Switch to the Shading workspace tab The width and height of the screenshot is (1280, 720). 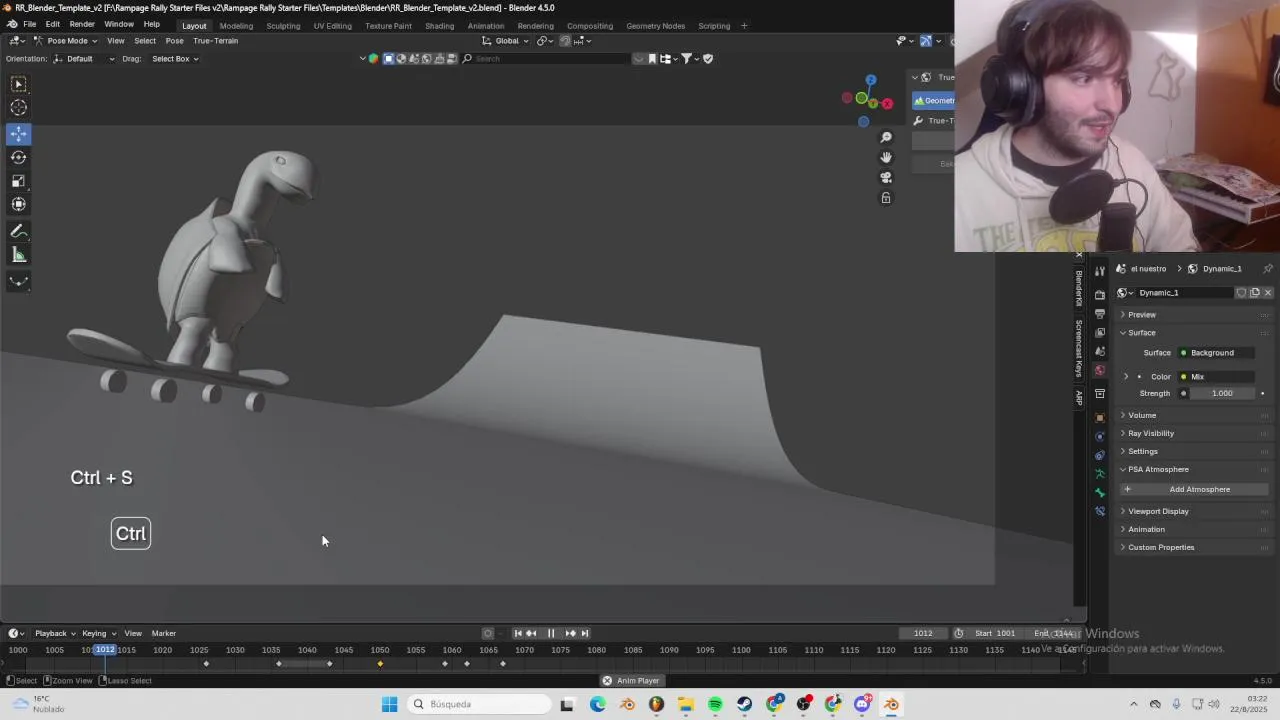click(439, 26)
